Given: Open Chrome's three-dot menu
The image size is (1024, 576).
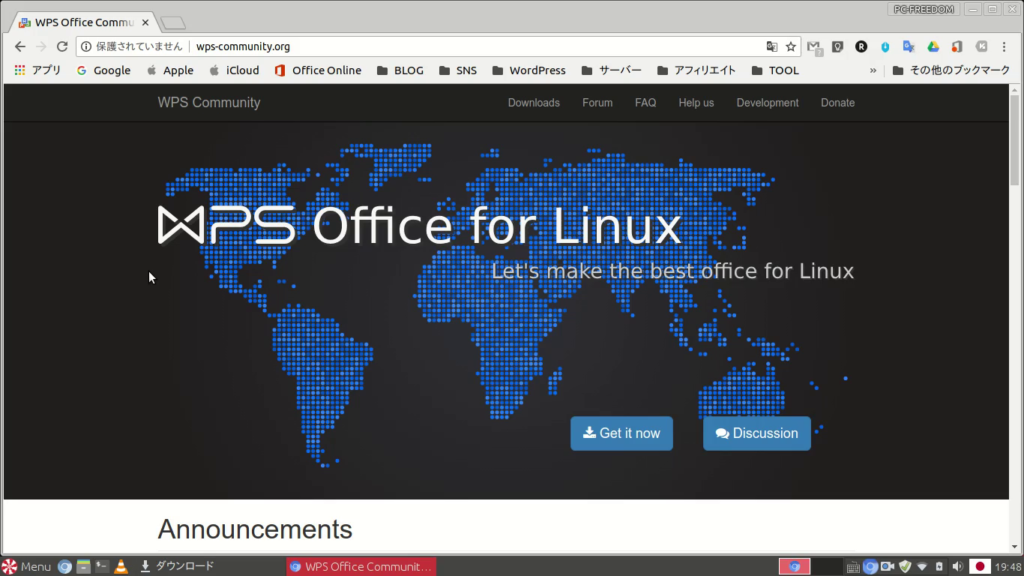Looking at the screenshot, I should 1004,46.
